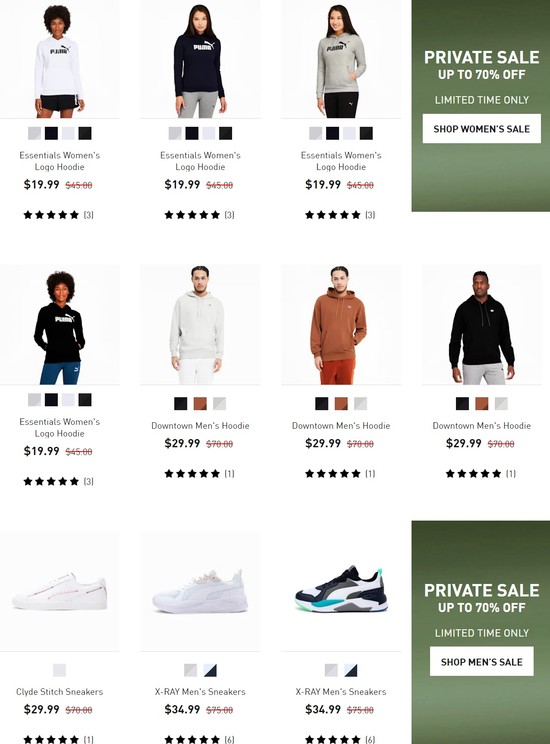The width and height of the screenshot is (550, 744).
Task: Select the brown swatch under the grey Downtown Men's Hoodie
Action: tap(200, 404)
